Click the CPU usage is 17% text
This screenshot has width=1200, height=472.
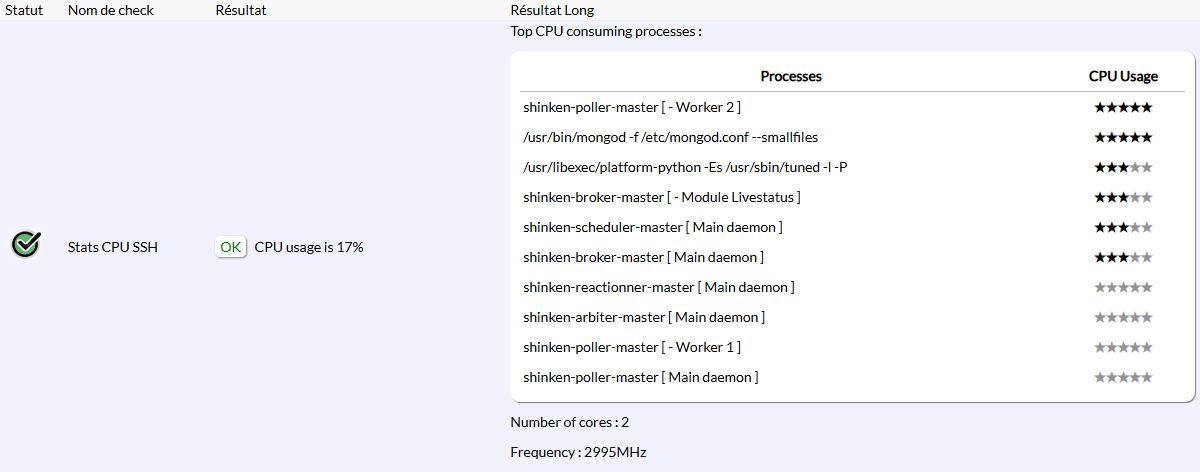click(x=309, y=247)
